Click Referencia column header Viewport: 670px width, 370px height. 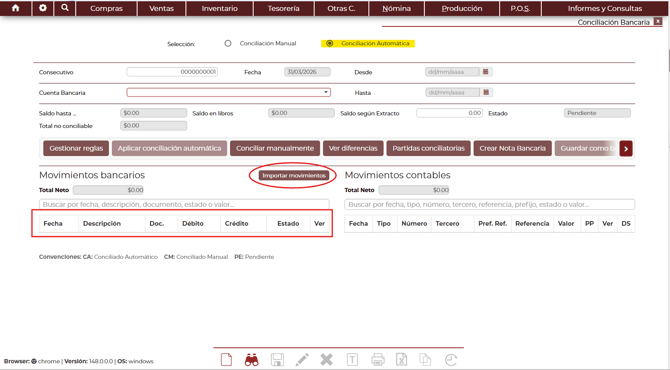532,223
